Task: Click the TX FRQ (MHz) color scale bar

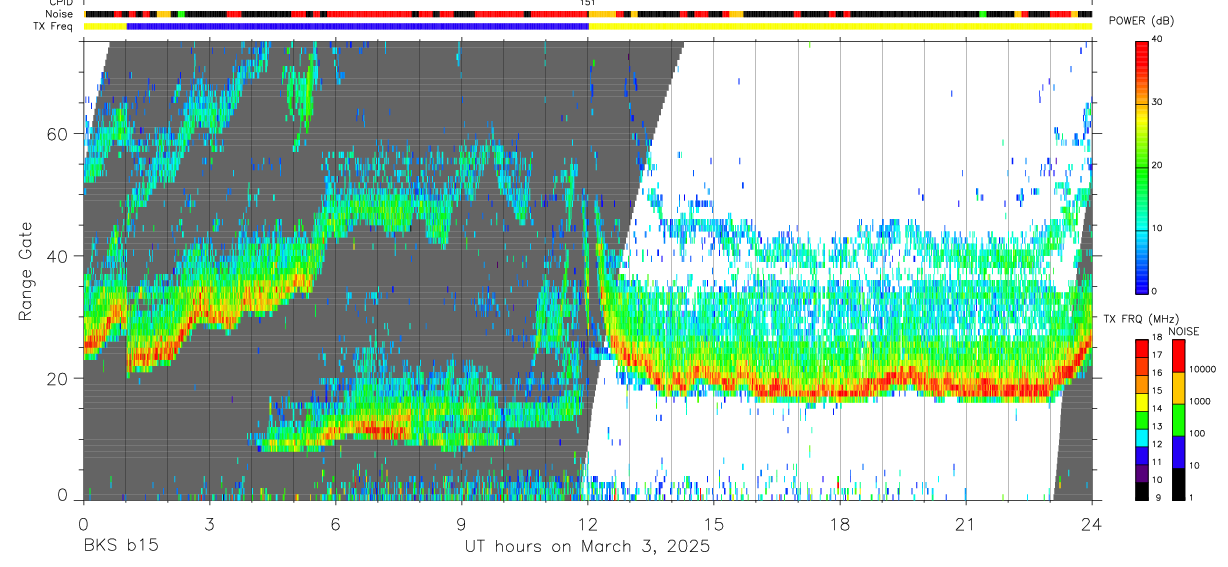Action: click(x=1142, y=420)
